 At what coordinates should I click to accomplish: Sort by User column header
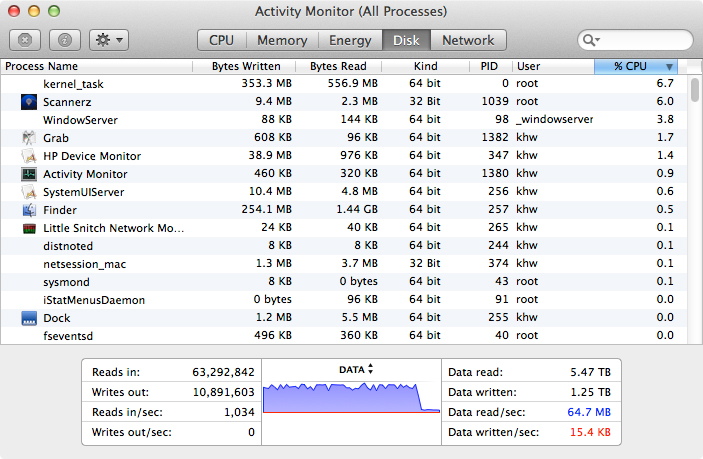[553, 66]
